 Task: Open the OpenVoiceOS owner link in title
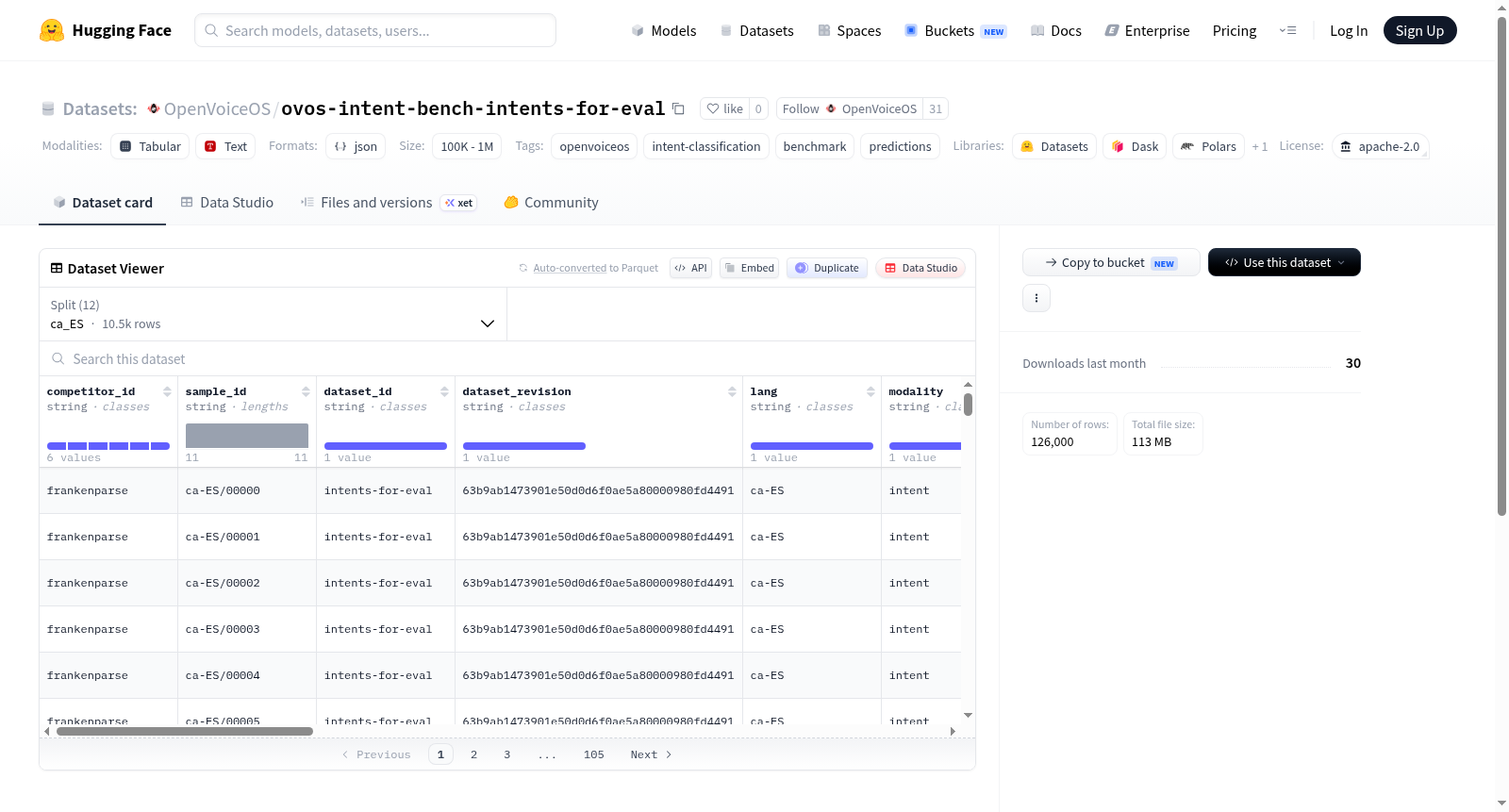[217, 108]
